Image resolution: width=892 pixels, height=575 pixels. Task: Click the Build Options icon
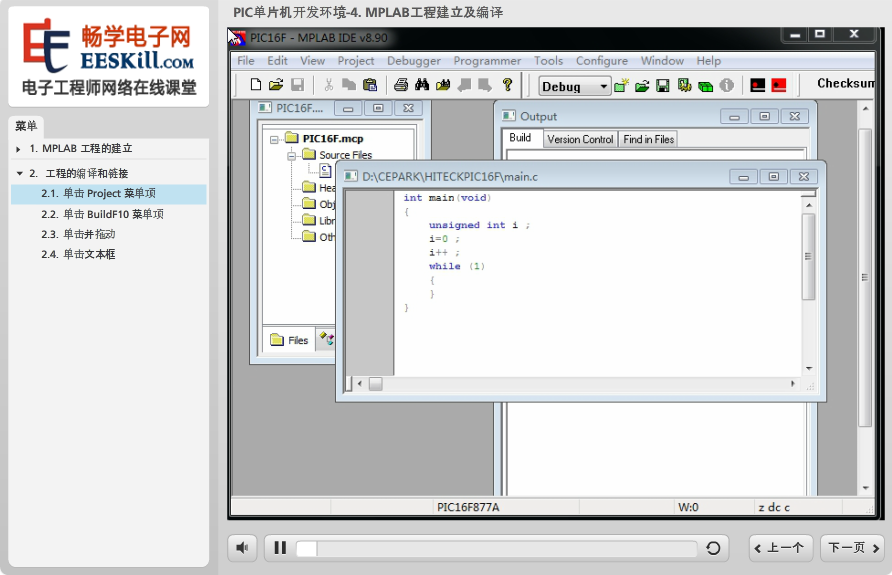[x=684, y=85]
